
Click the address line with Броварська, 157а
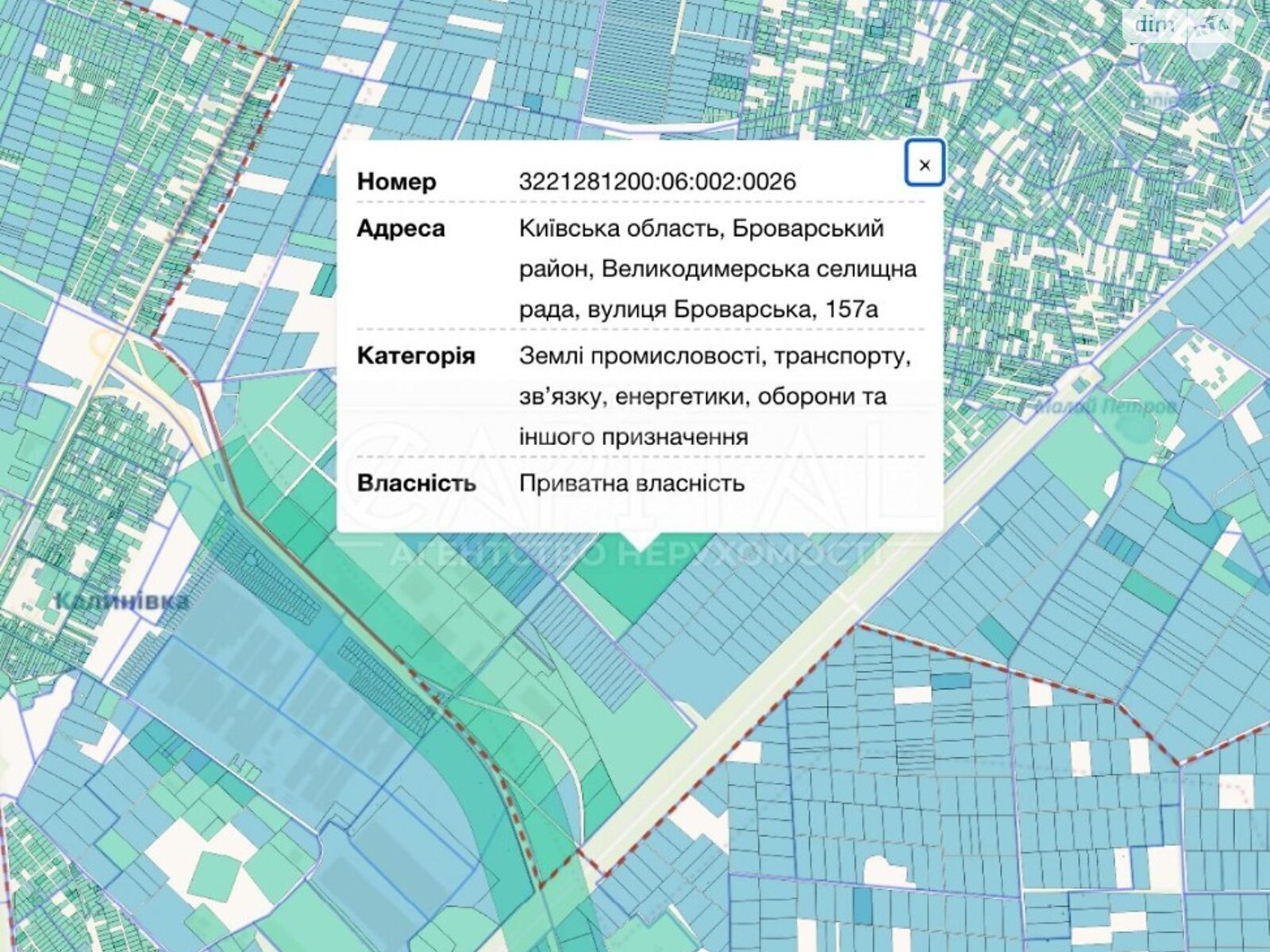(698, 309)
